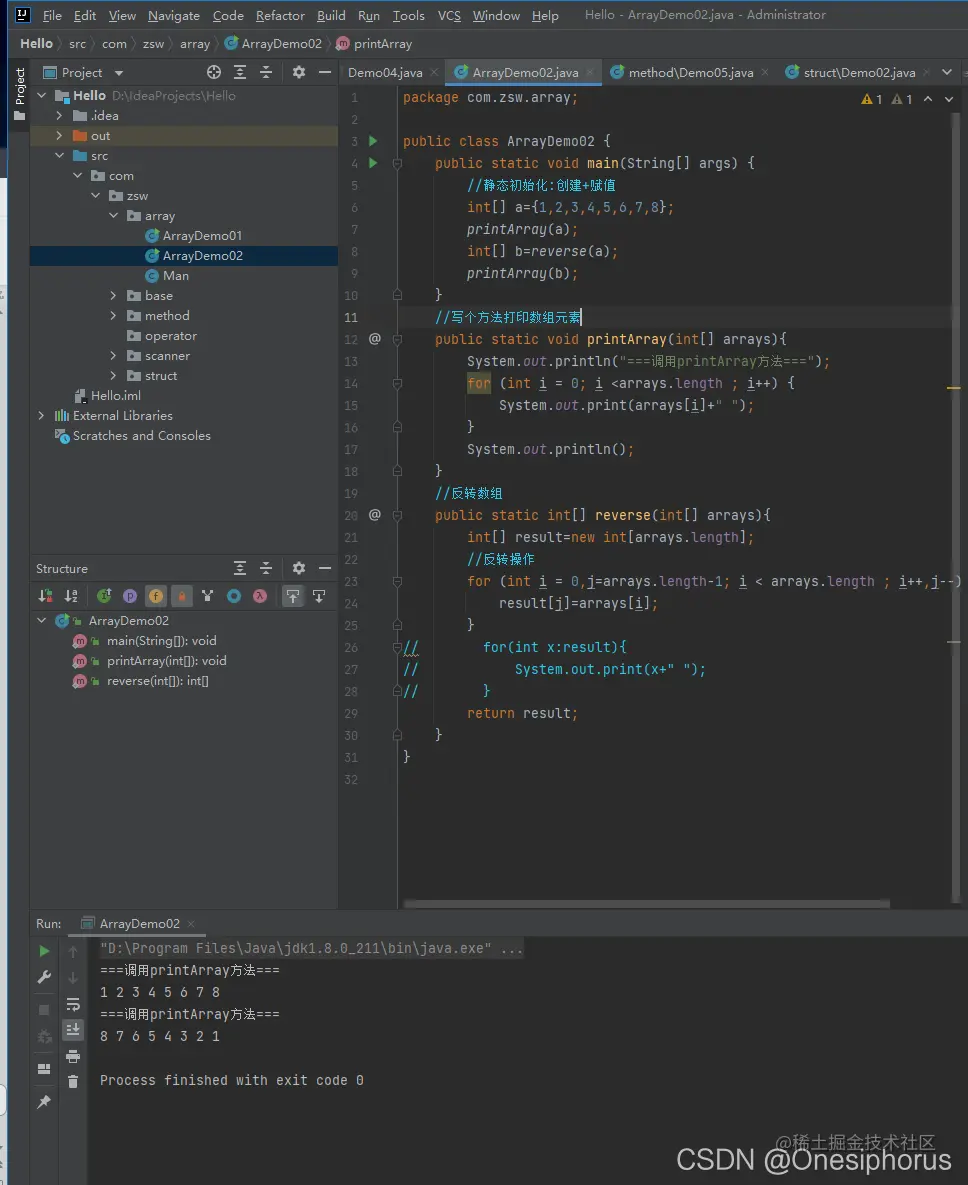
Task: Toggle Soft-Wrap in Run console
Action: (x=73, y=1004)
